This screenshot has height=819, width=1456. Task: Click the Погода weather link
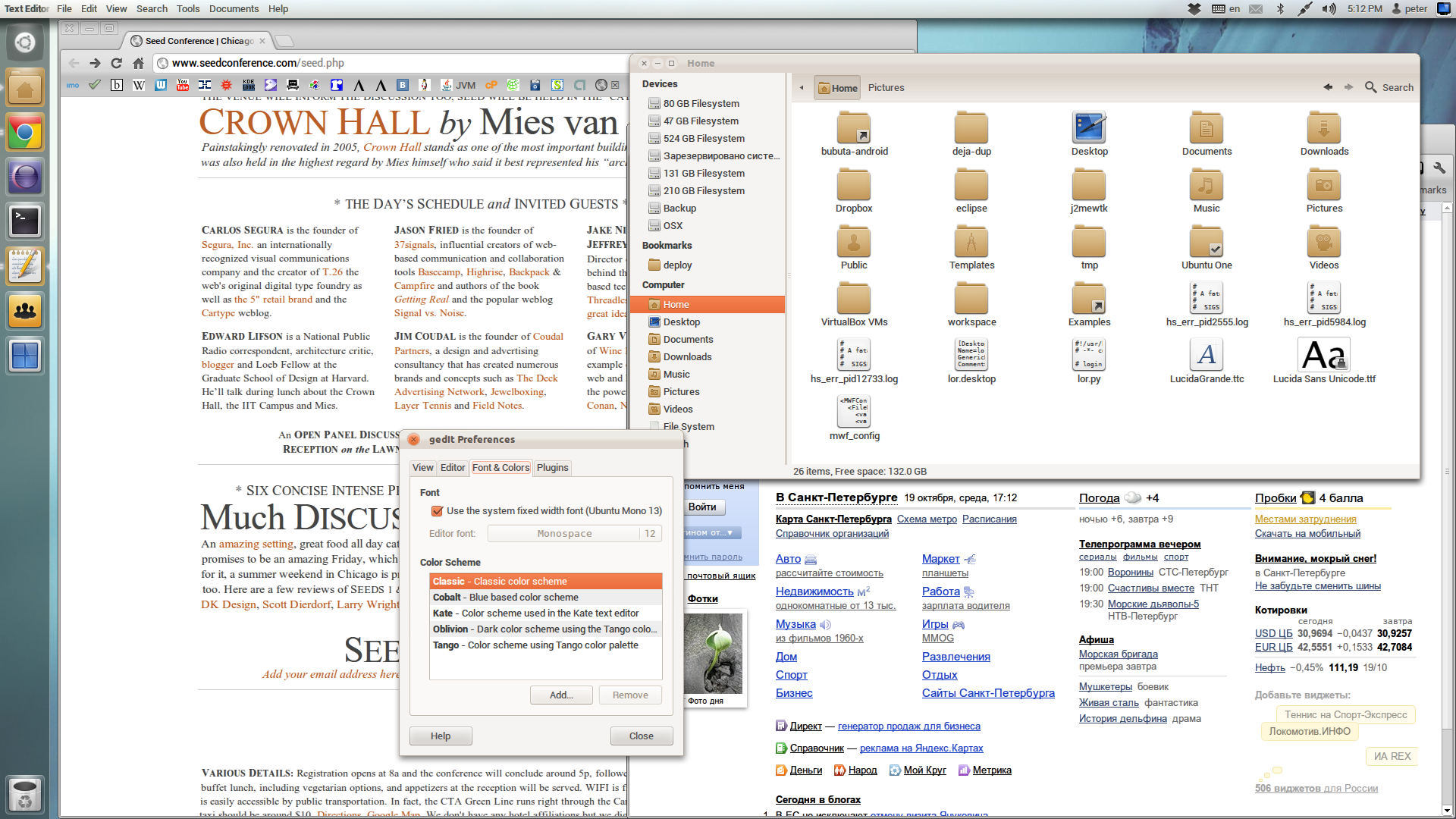[1100, 498]
